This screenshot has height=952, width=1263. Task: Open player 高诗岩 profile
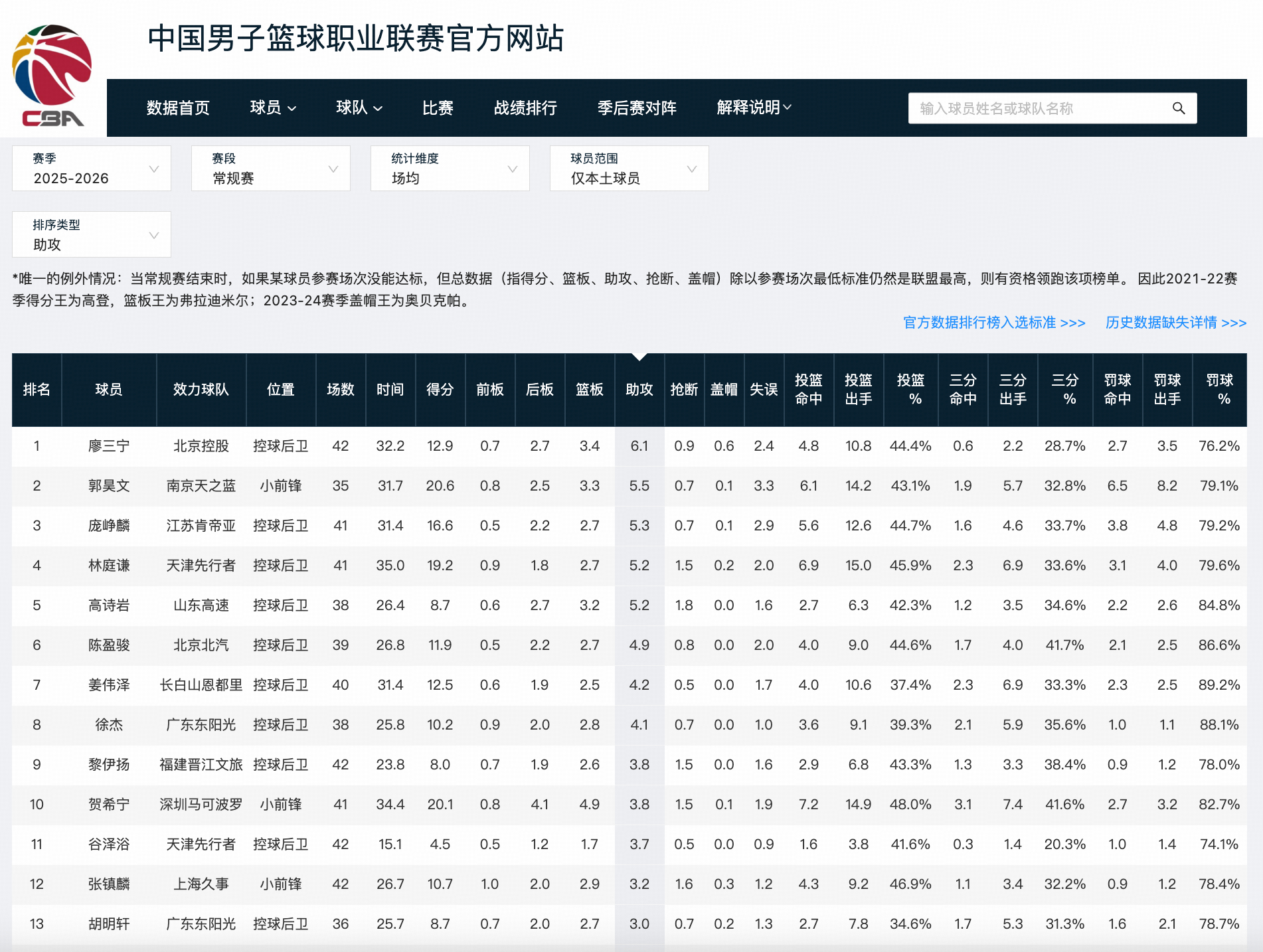[x=109, y=605]
